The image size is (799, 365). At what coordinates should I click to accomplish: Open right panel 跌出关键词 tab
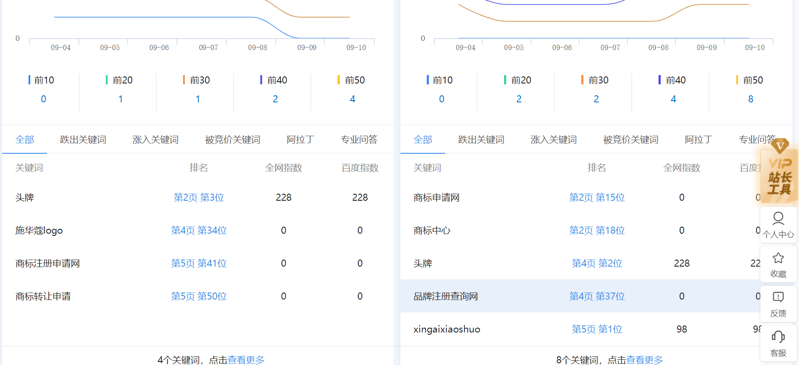(x=481, y=139)
